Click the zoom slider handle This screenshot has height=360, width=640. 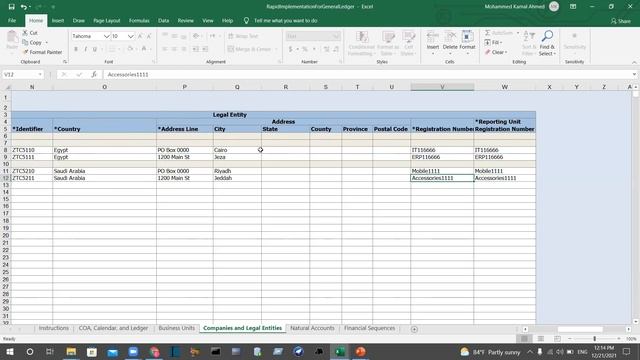tap(595, 339)
